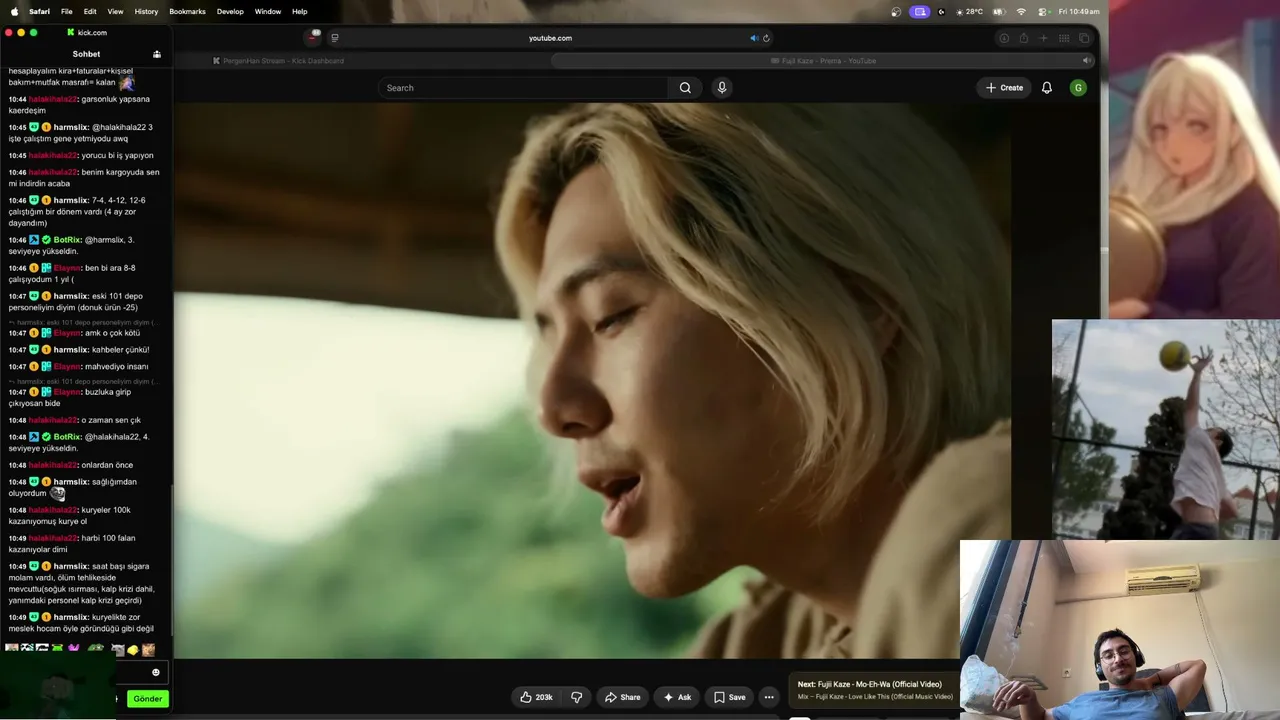Click the chat message 'kuryelikte zor meslek hocam'
1280x720 pixels.
click(81, 623)
